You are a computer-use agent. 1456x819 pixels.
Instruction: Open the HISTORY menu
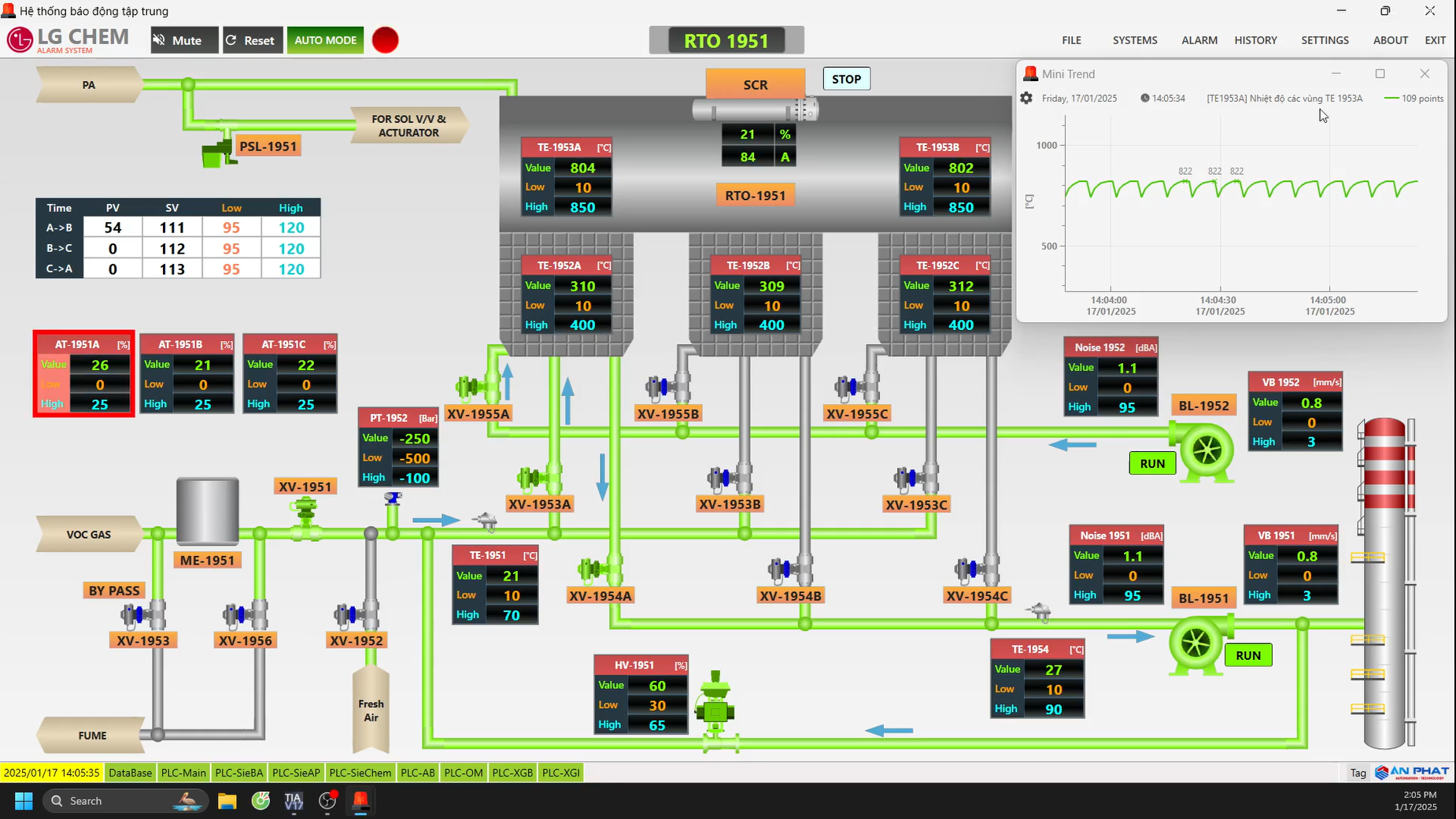point(1255,40)
